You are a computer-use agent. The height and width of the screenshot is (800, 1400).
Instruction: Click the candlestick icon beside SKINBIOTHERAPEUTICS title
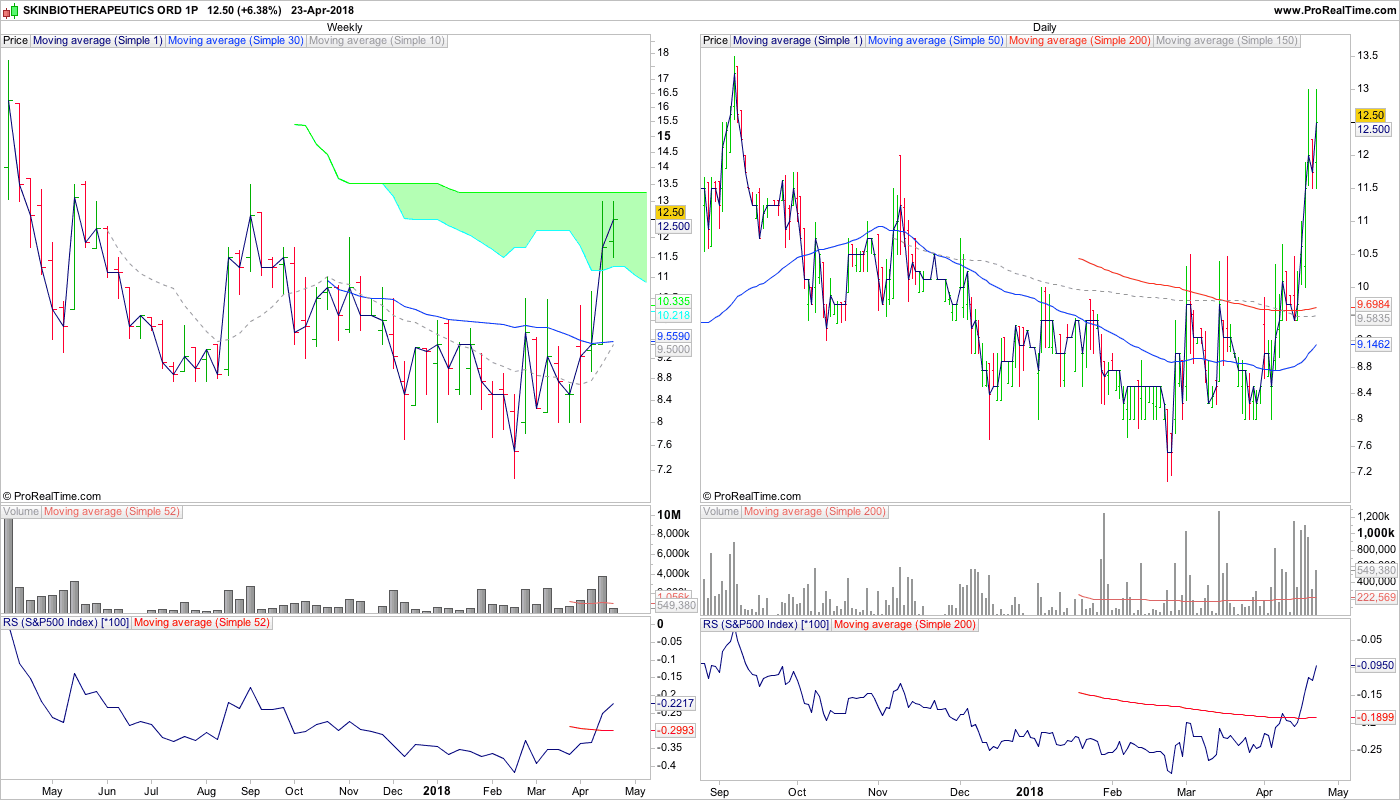(12, 10)
